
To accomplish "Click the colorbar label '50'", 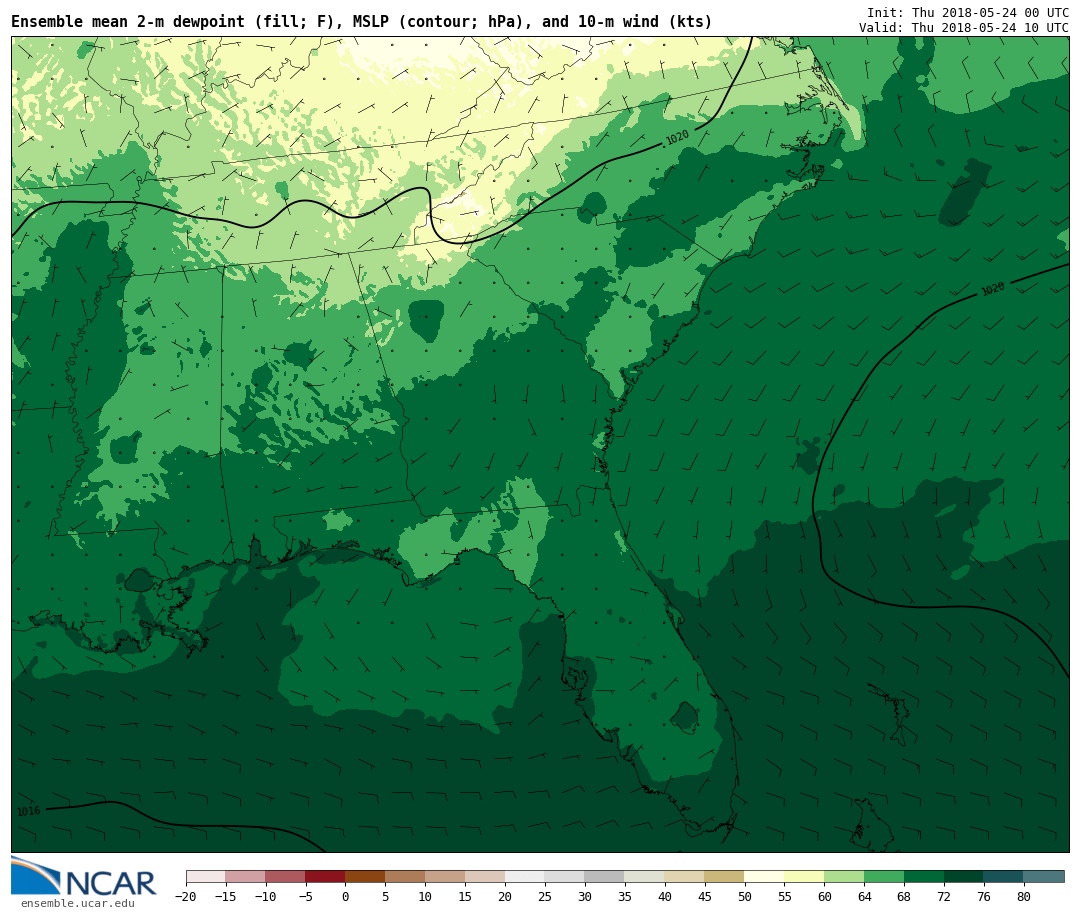I will (x=745, y=896).
